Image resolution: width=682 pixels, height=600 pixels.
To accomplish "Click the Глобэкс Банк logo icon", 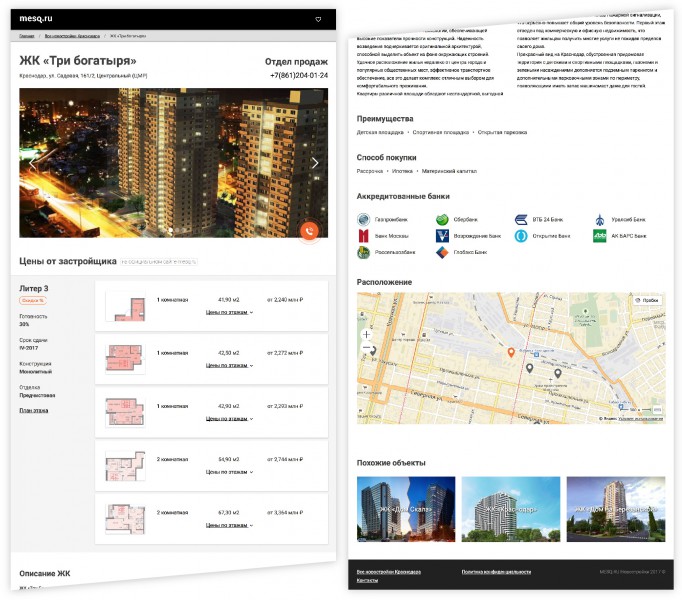I will 442,252.
